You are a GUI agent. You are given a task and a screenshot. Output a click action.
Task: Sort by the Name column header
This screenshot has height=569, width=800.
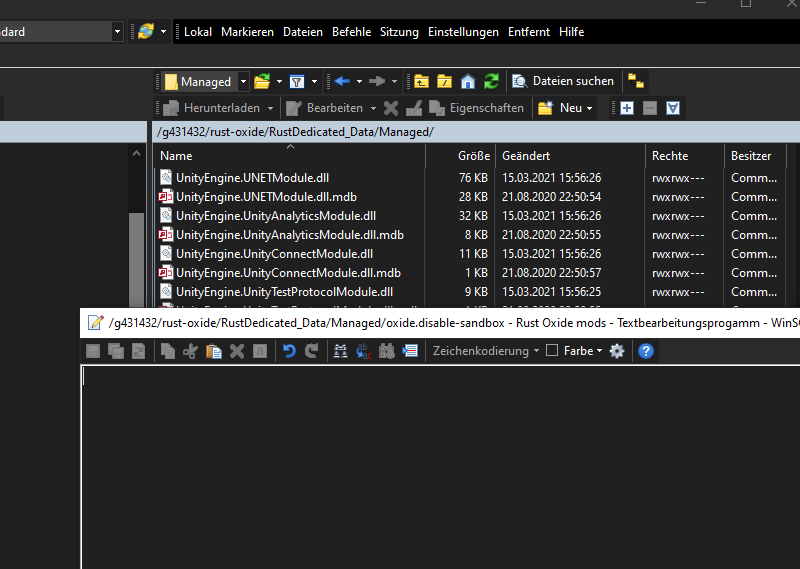(289, 156)
